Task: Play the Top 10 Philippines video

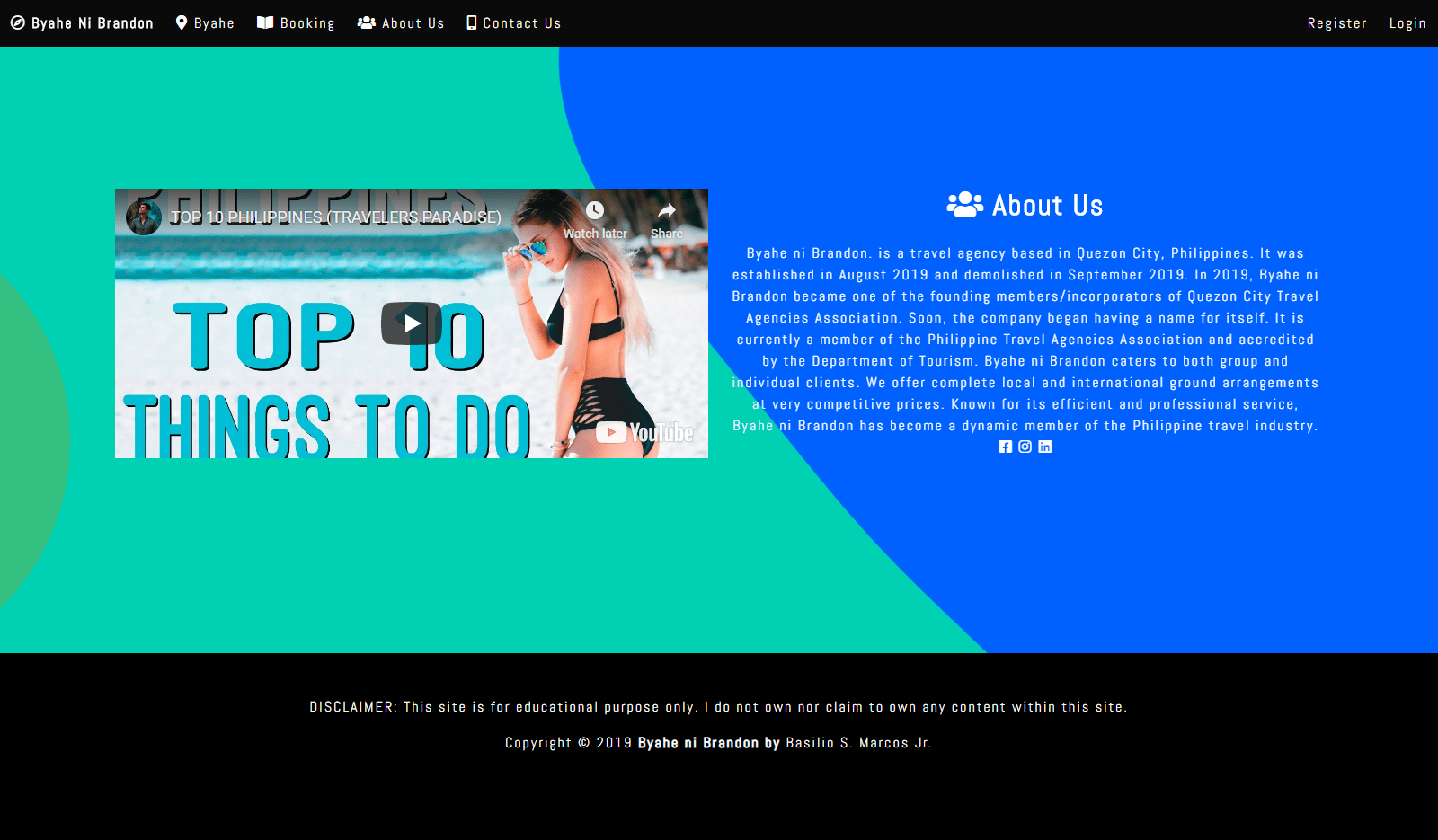Action: pos(411,323)
